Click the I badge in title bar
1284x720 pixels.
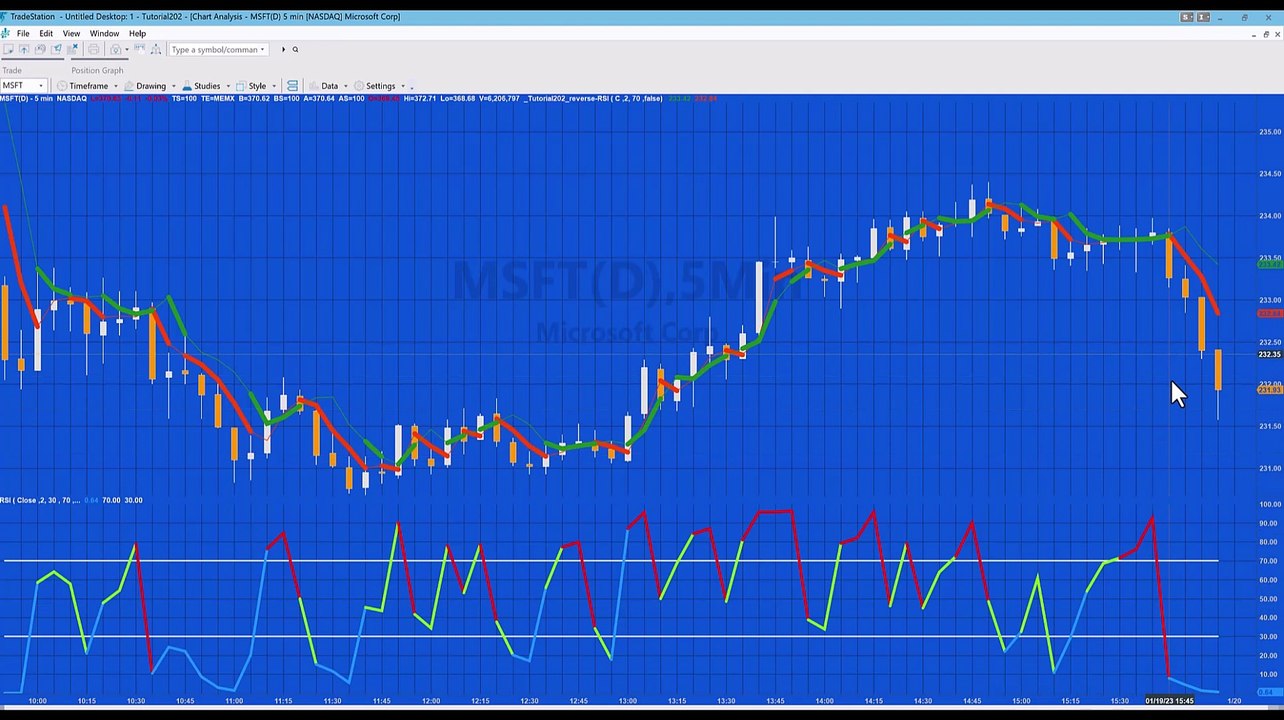point(1203,17)
